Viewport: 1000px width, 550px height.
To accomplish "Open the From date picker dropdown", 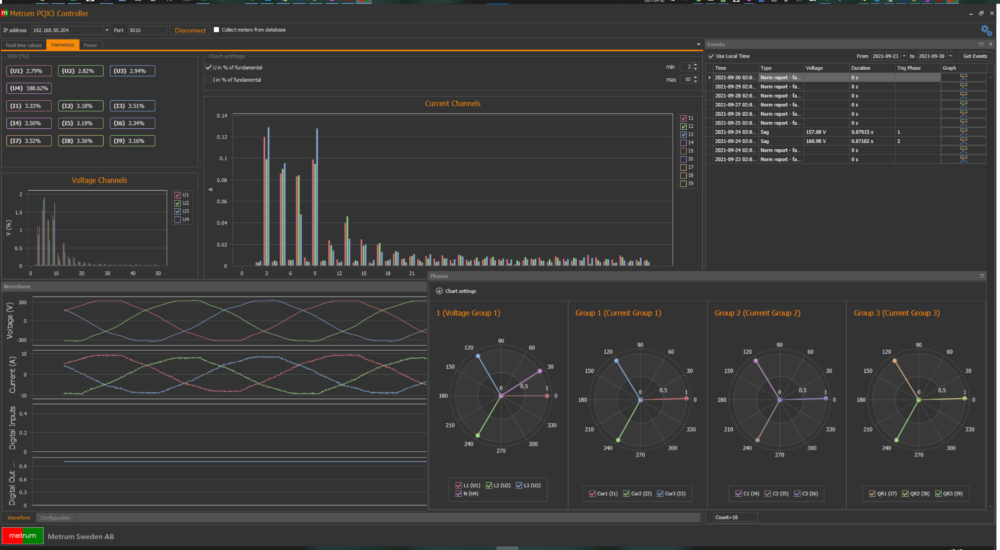I will click(x=904, y=56).
